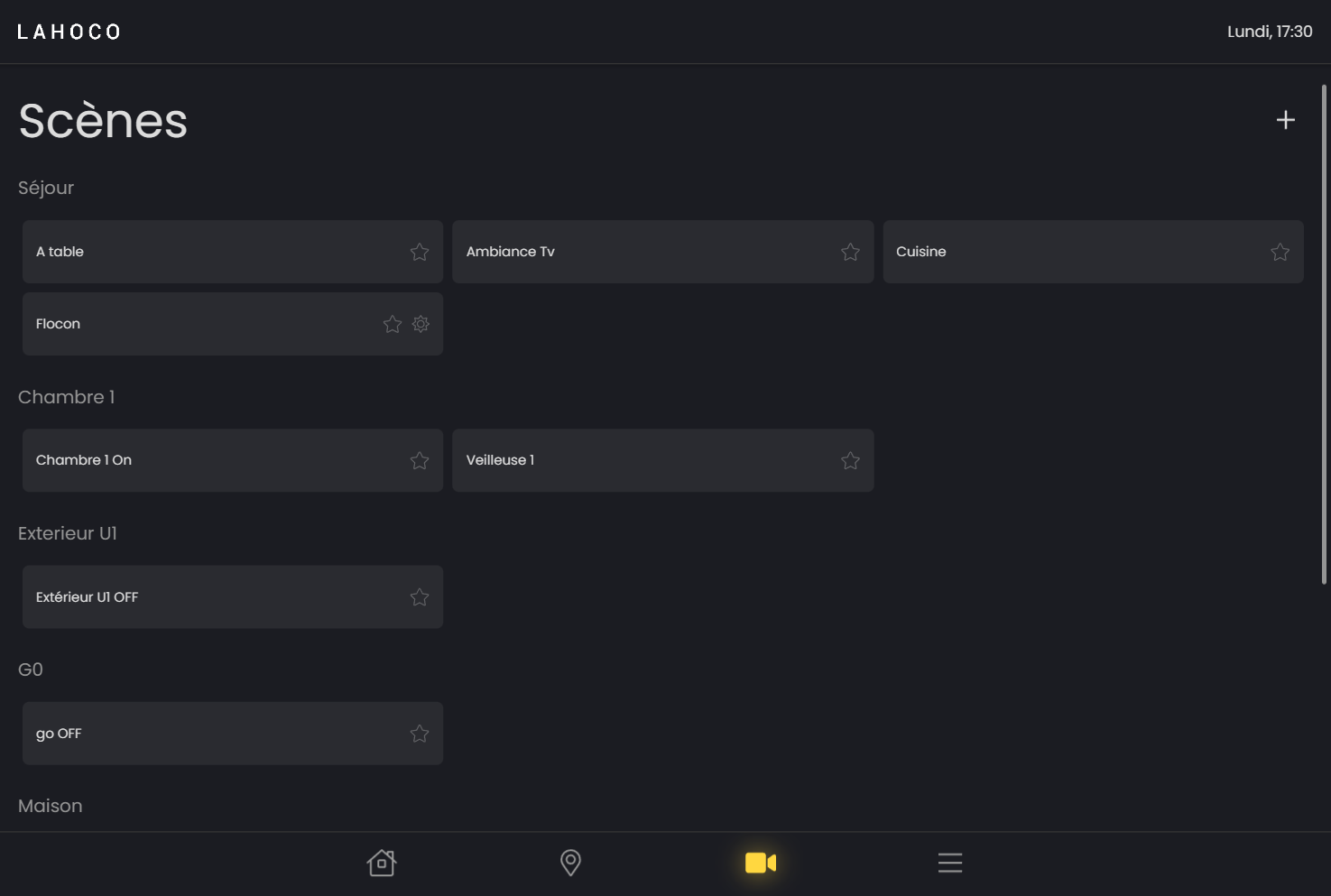This screenshot has height=896, width=1331.
Task: Open settings gear on Flocon scene
Action: tap(421, 324)
